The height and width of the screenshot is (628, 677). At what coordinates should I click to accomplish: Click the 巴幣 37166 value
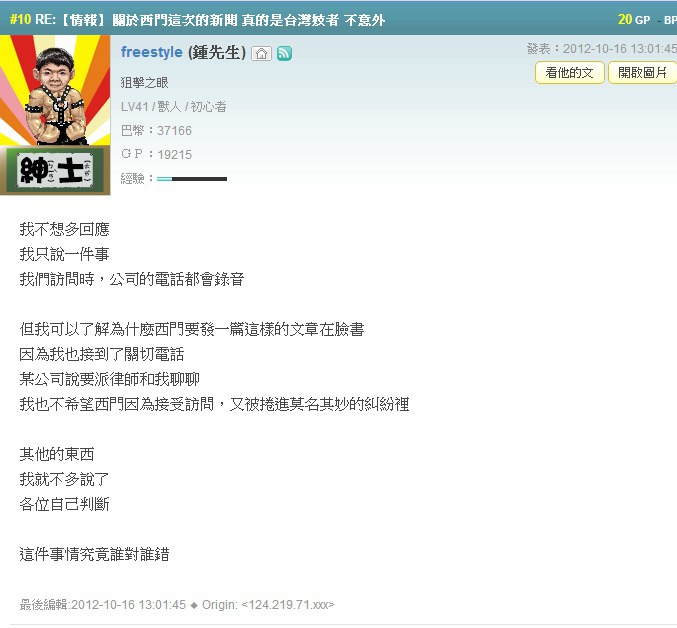tap(174, 131)
